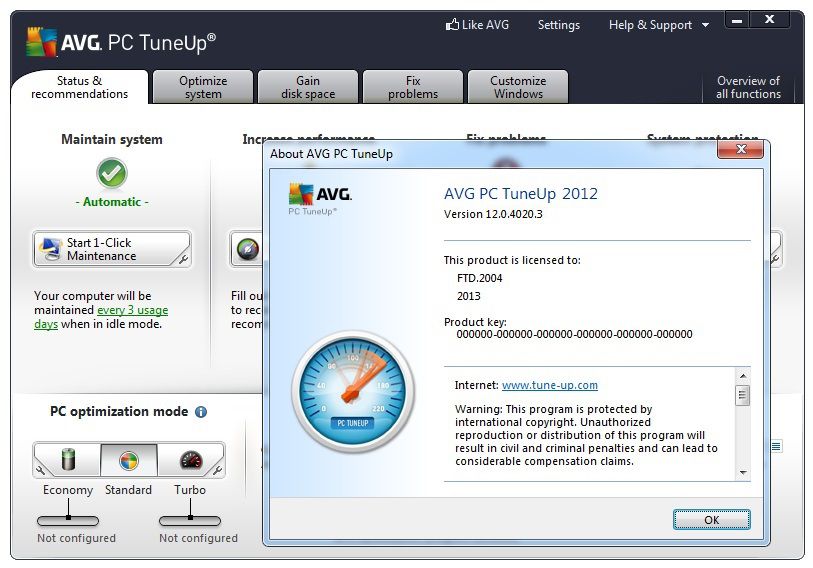Viewport: 813px width, 568px height.
Task: Click Version 12.0.4020.3 text
Action: tap(493, 214)
